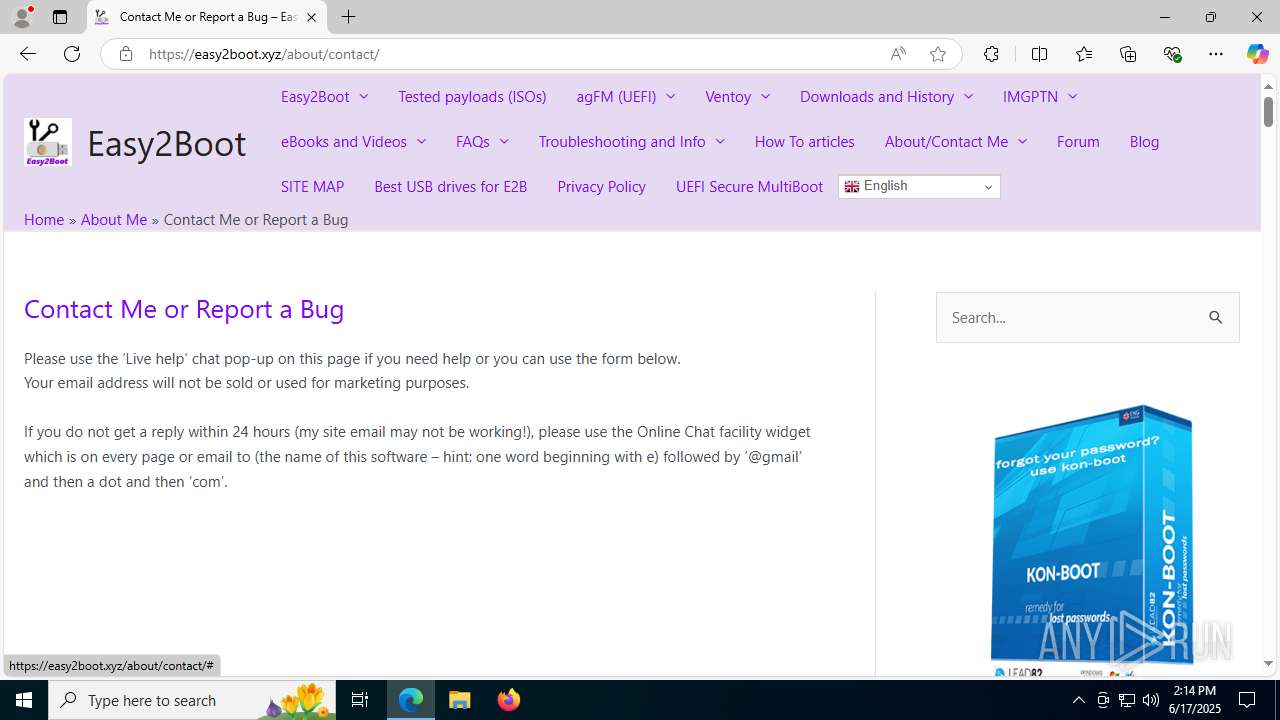Click Contact Me or Report a Bug heading
The width and height of the screenshot is (1280, 720).
point(184,309)
